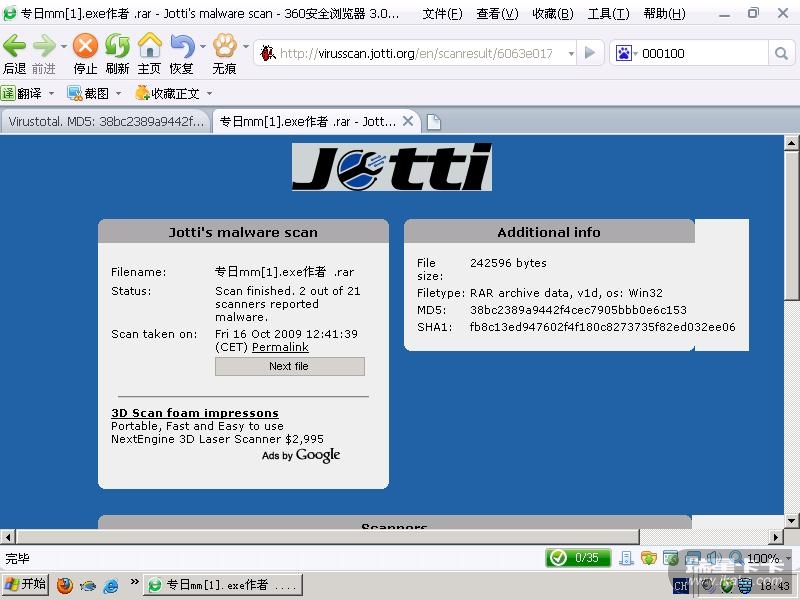Click the 242596 bytes file size
Image resolution: width=800 pixels, height=600 pixels.
coord(508,263)
